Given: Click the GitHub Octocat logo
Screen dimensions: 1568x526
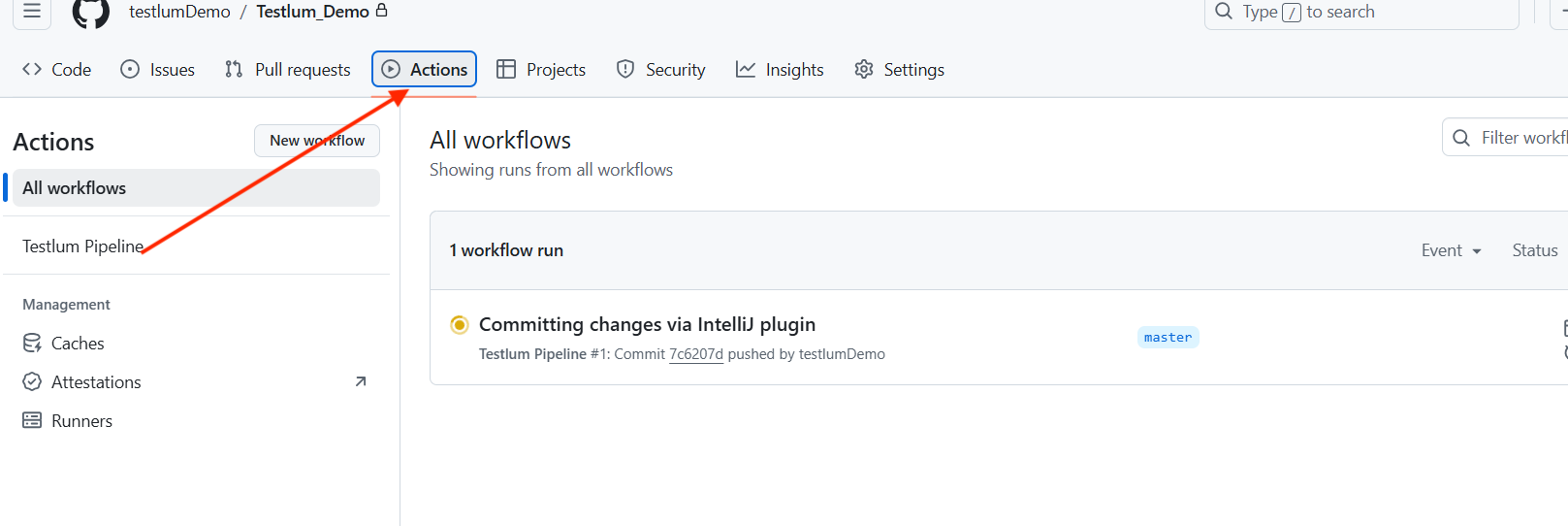Looking at the screenshot, I should click(x=90, y=12).
